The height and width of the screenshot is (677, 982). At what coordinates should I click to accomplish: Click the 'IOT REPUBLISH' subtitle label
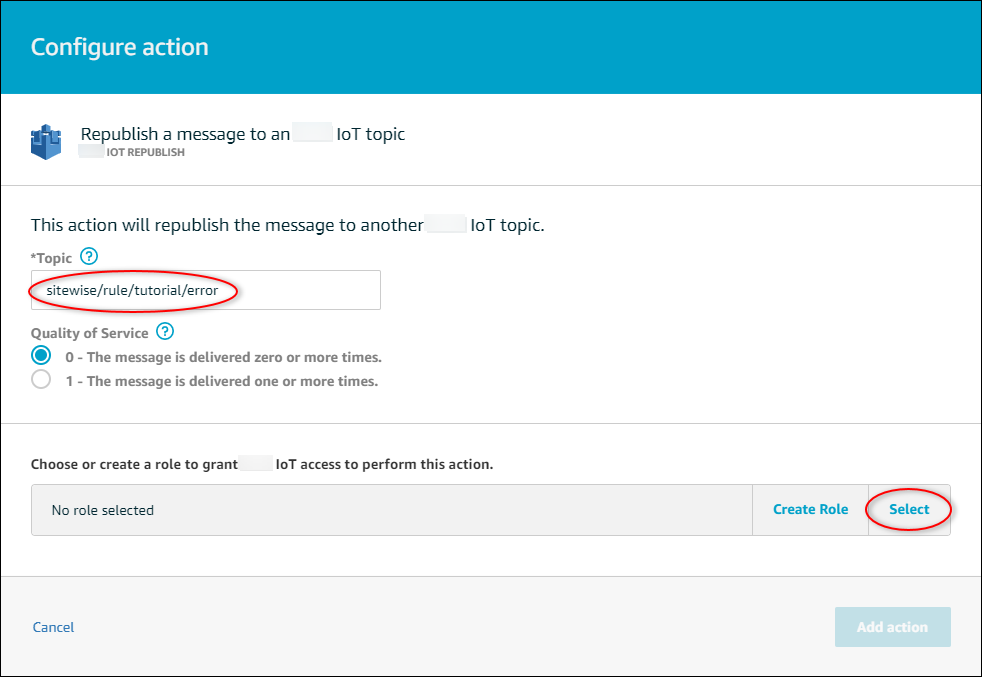click(144, 153)
